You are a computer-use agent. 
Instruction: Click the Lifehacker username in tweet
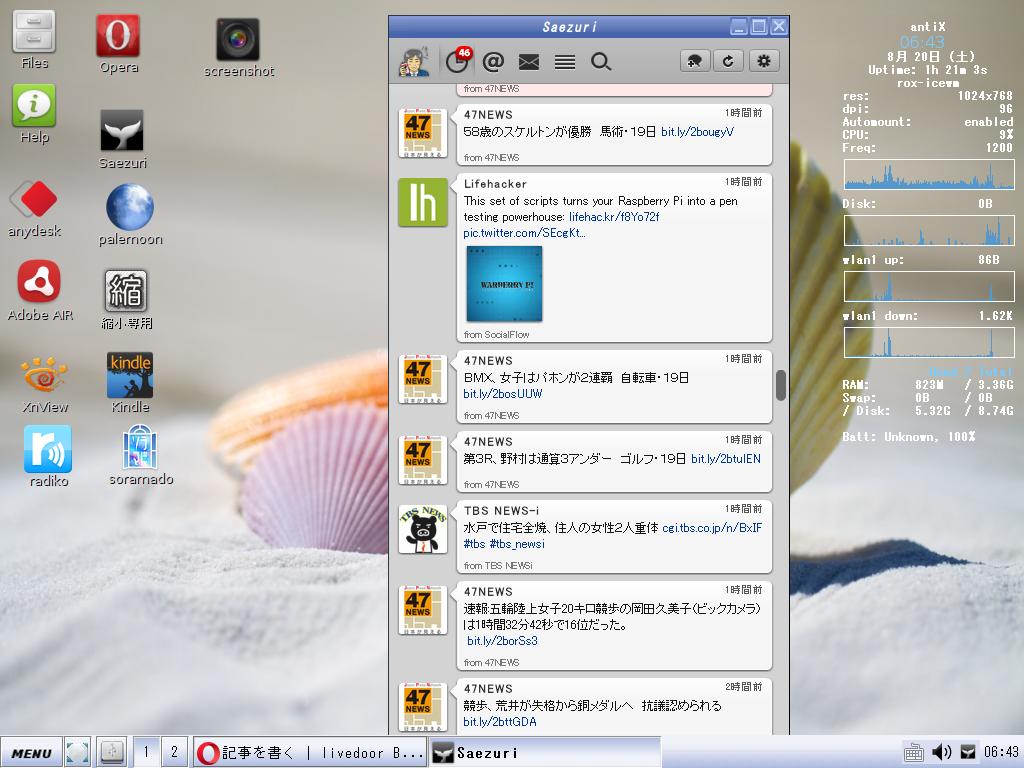(495, 184)
